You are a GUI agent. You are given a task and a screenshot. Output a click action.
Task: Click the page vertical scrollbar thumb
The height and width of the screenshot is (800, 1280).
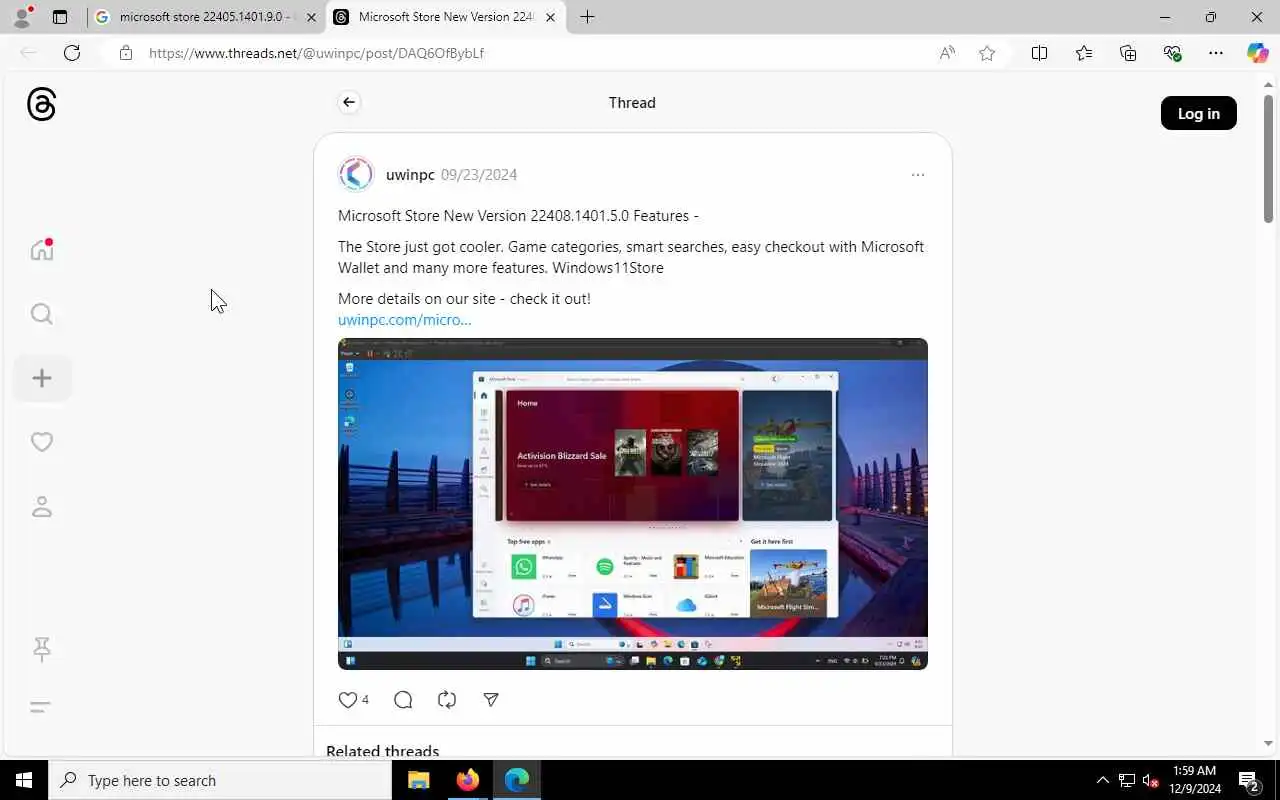(1268, 158)
